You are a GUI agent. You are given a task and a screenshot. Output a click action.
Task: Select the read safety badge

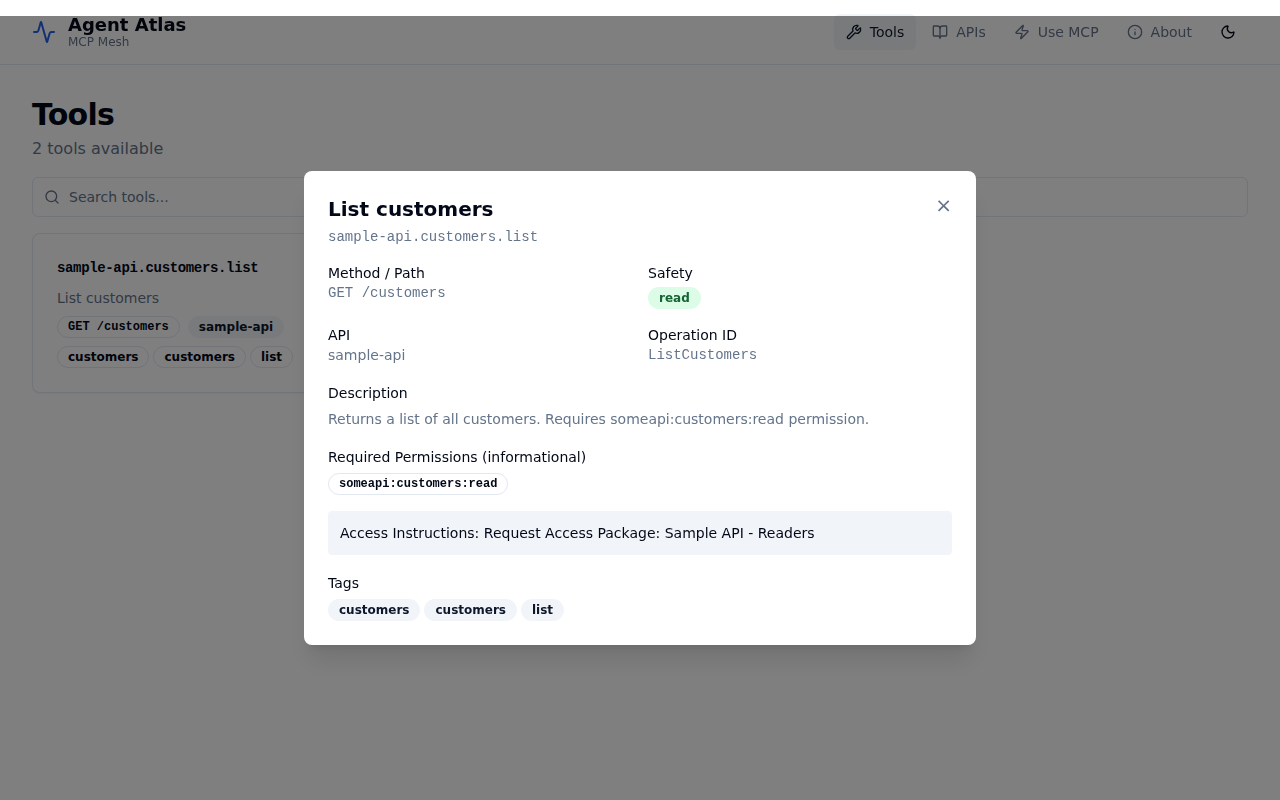coord(674,297)
